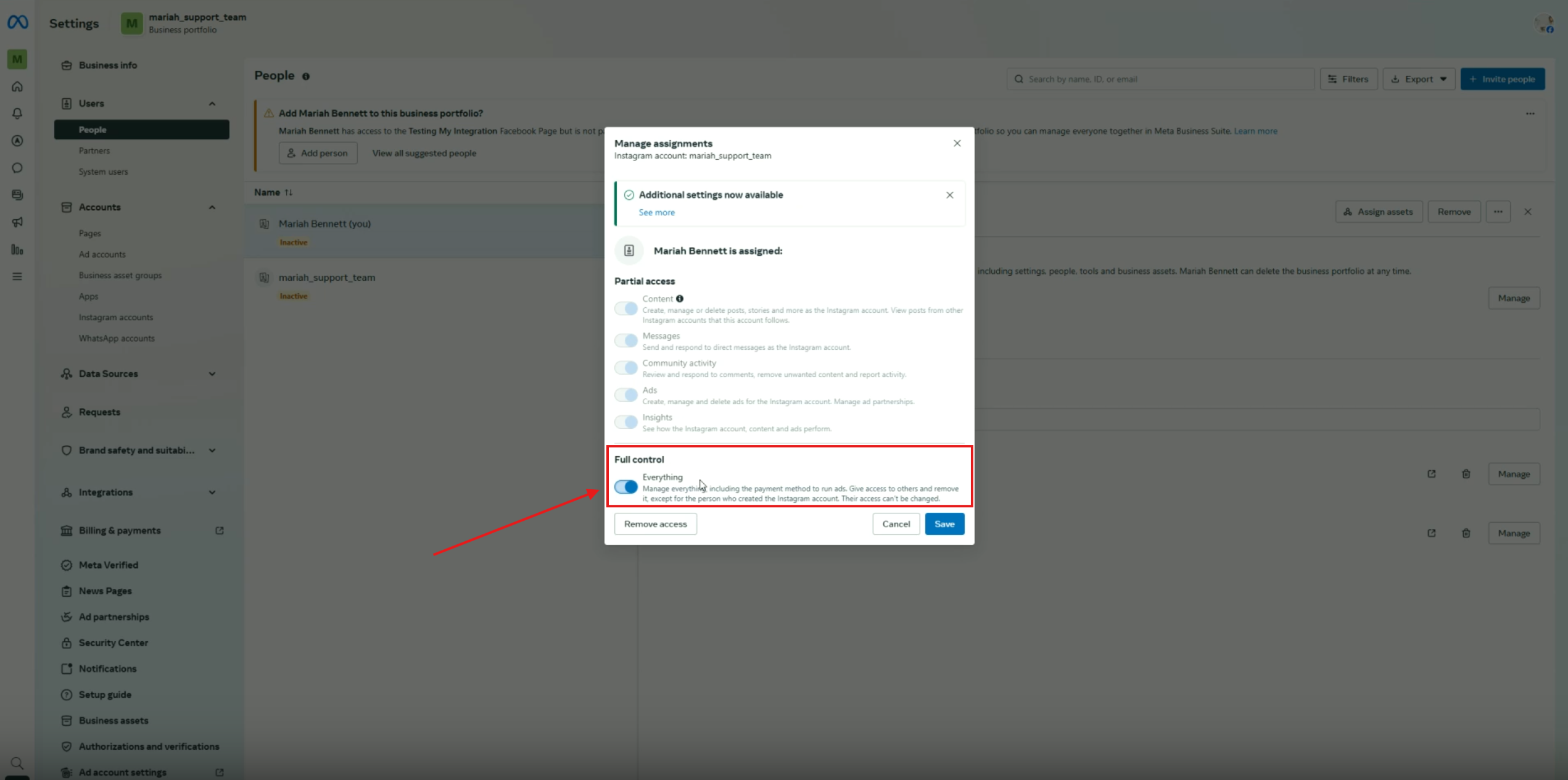
Task: Open Instagram accounts under Accounts
Action: coord(116,317)
